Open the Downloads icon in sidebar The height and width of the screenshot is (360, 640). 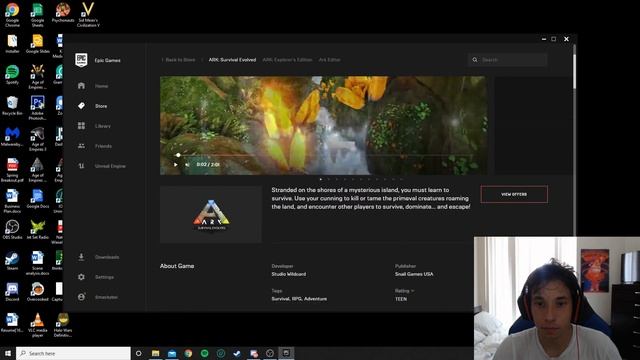tap(81, 257)
